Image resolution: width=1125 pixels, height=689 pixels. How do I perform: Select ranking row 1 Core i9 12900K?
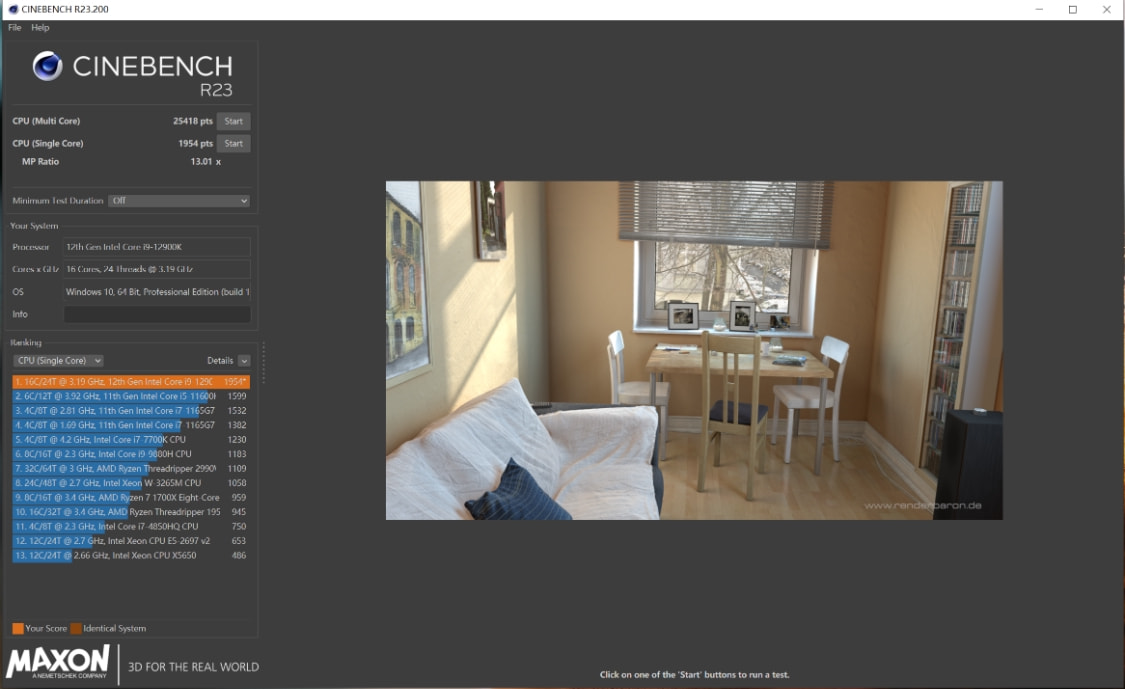(x=131, y=382)
